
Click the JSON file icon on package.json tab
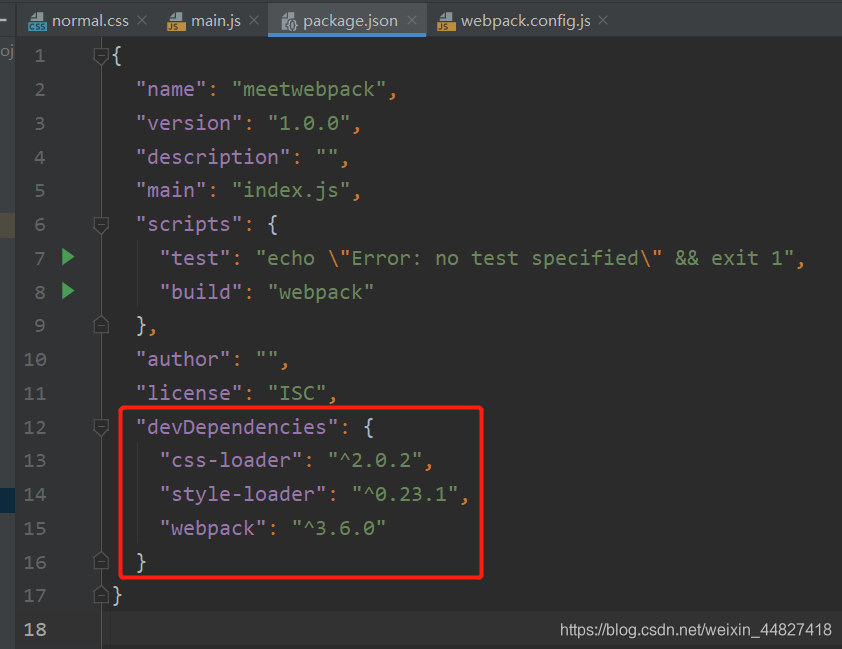pos(289,21)
